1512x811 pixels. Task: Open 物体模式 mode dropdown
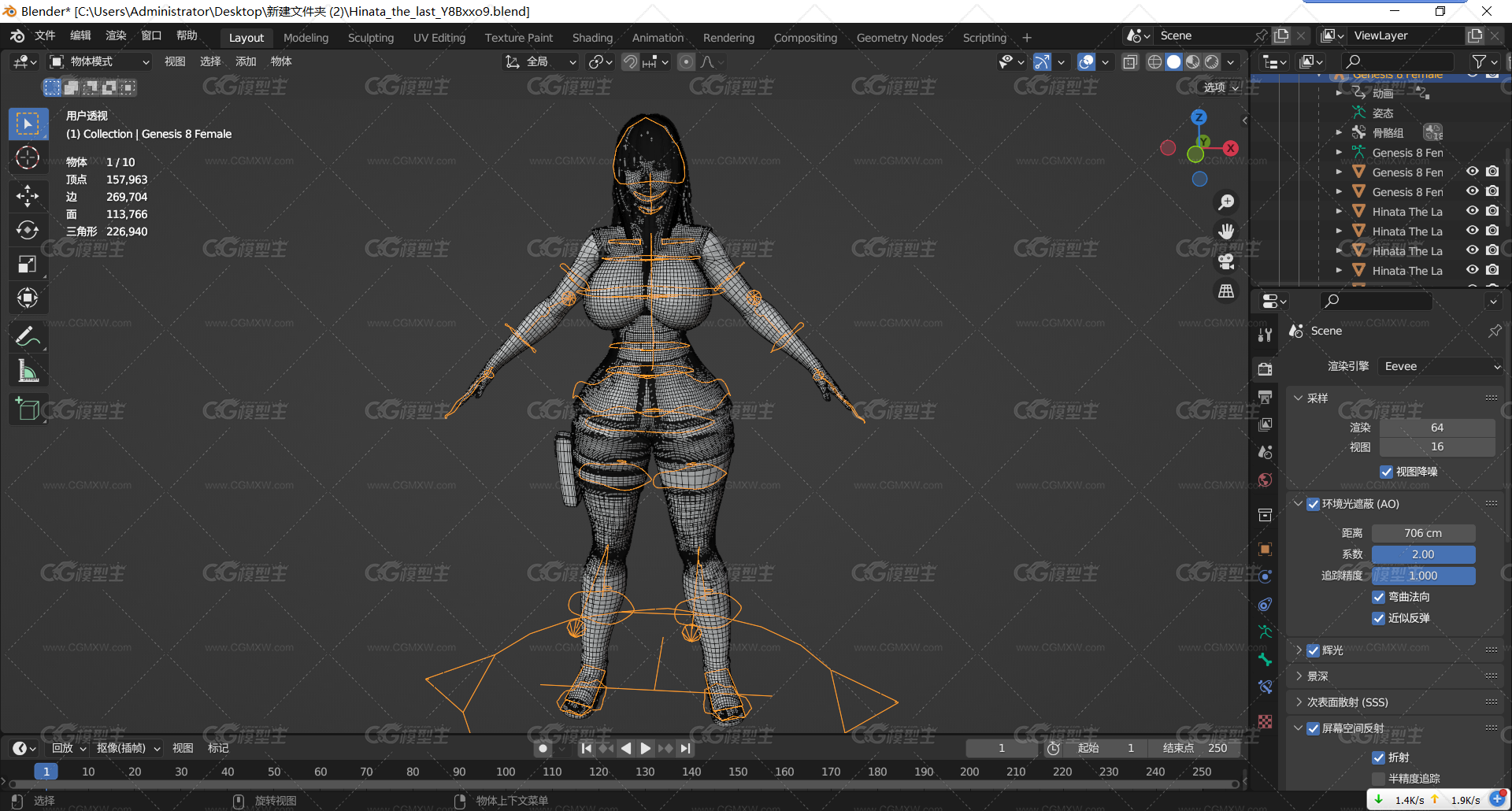(x=99, y=61)
